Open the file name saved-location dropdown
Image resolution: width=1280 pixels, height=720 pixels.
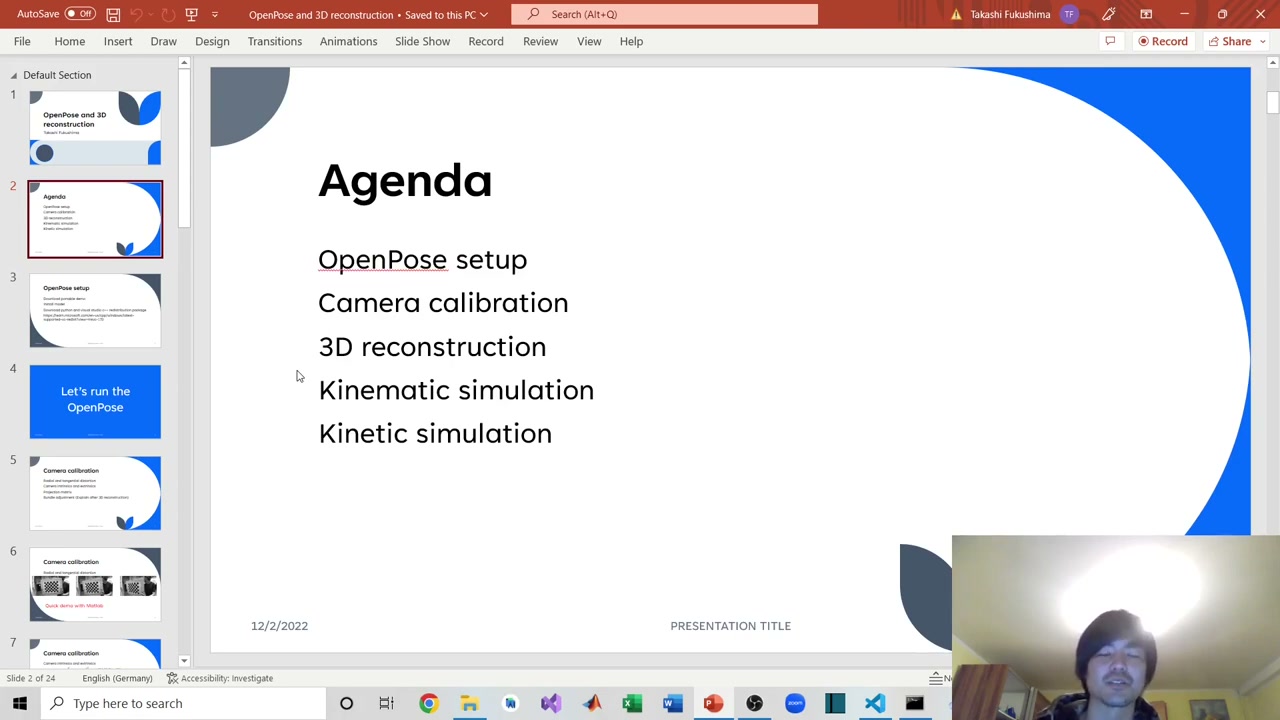coord(484,15)
